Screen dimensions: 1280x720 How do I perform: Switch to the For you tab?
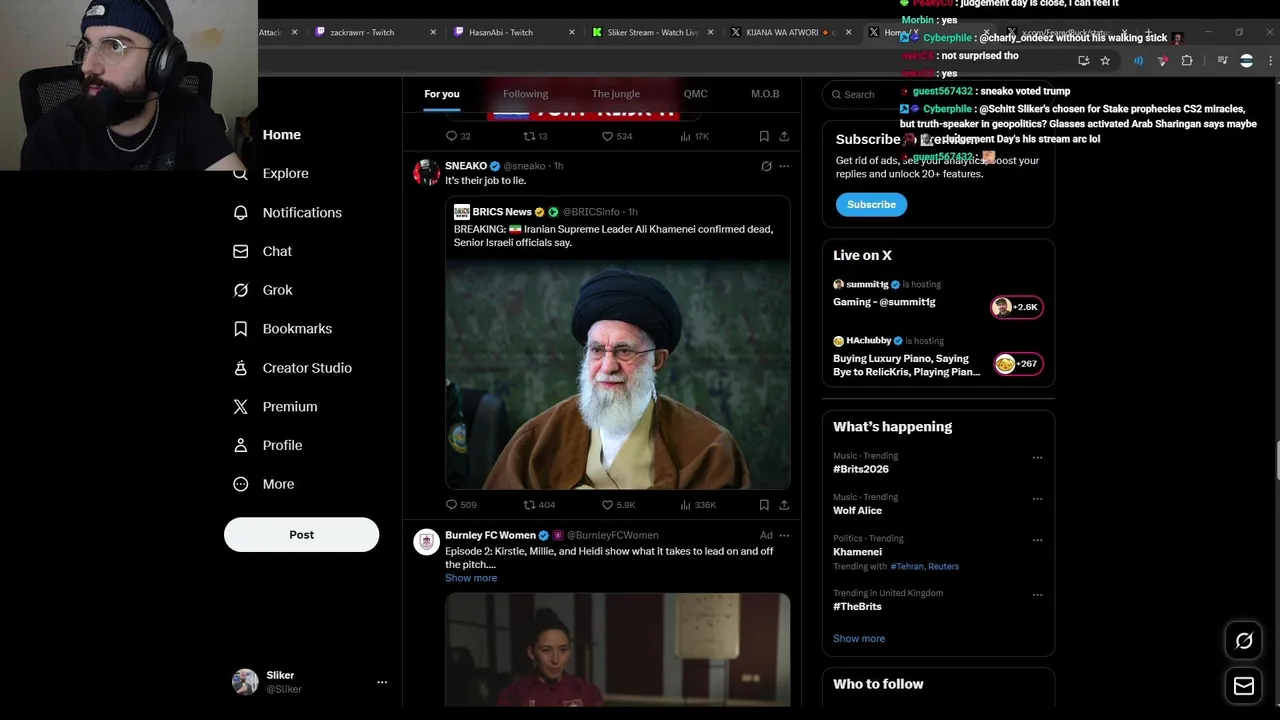442,94
